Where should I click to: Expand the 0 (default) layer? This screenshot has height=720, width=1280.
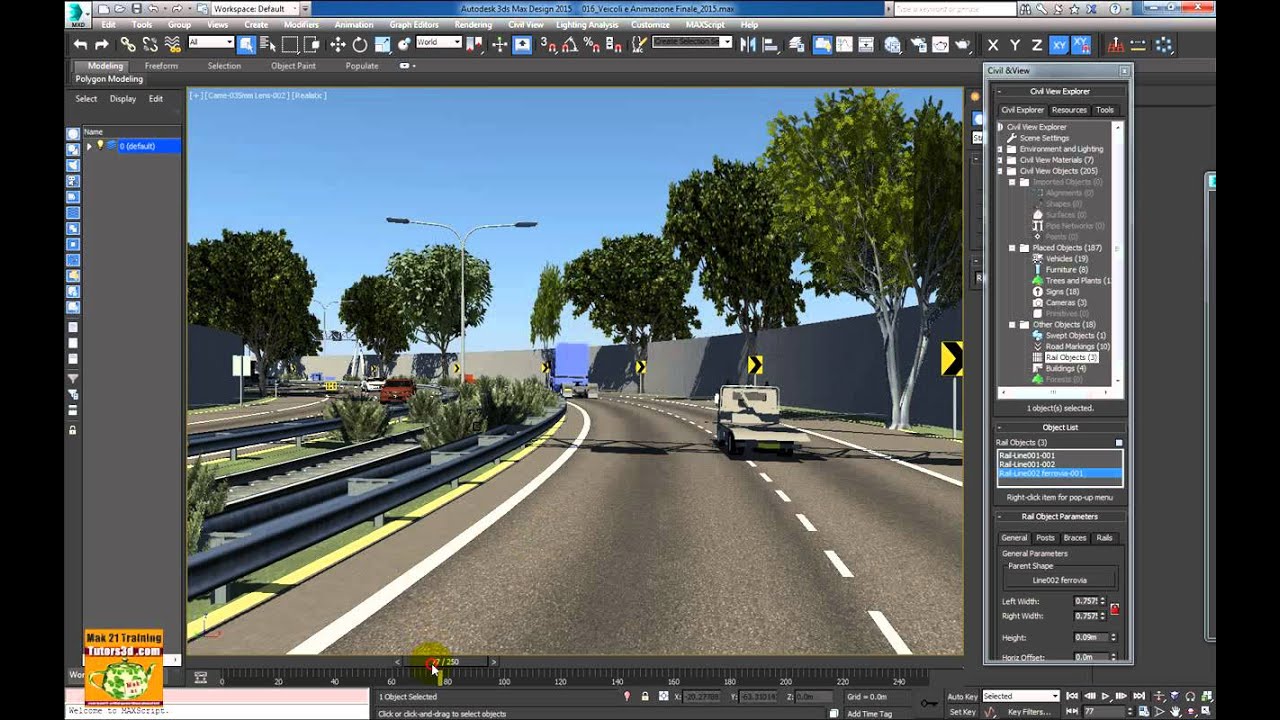pos(89,146)
